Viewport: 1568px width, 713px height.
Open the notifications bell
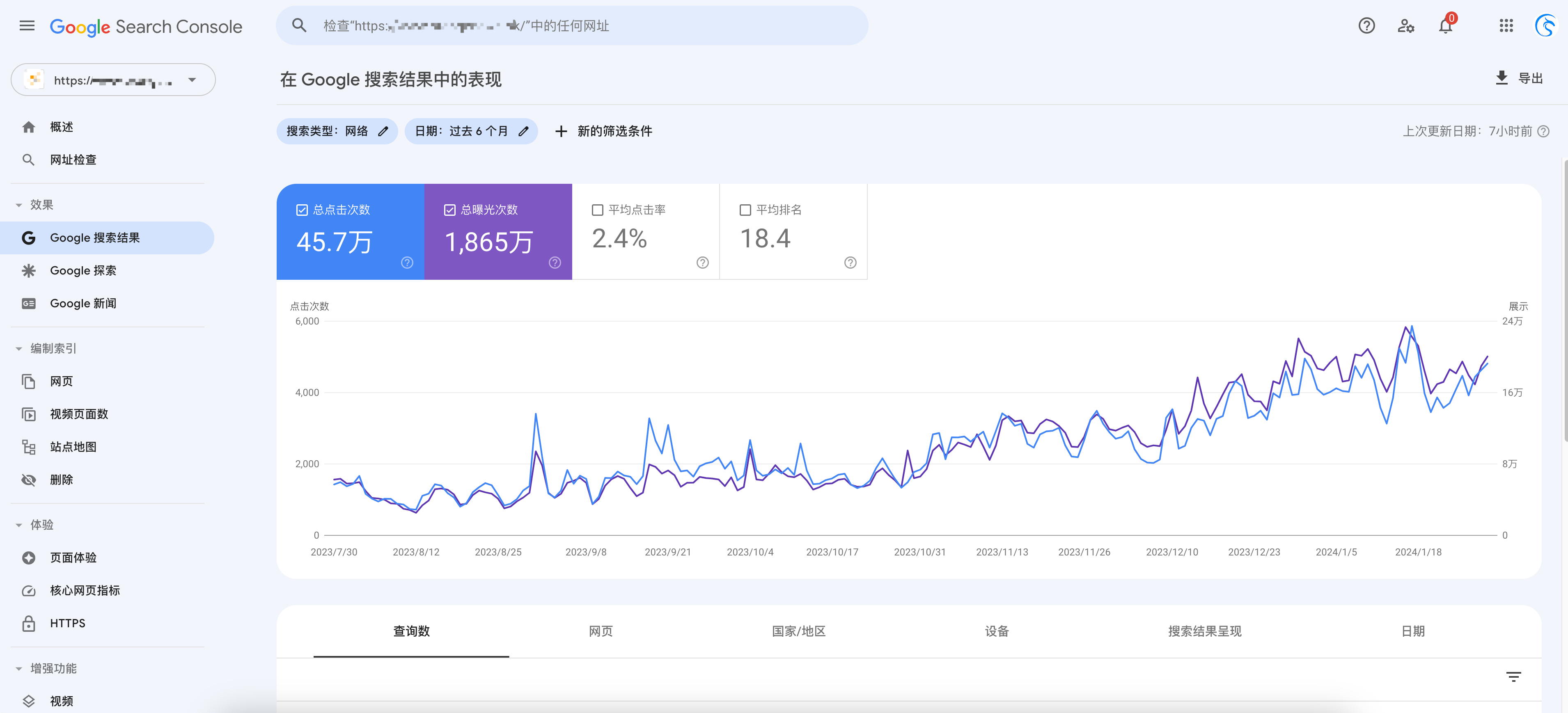[1445, 25]
